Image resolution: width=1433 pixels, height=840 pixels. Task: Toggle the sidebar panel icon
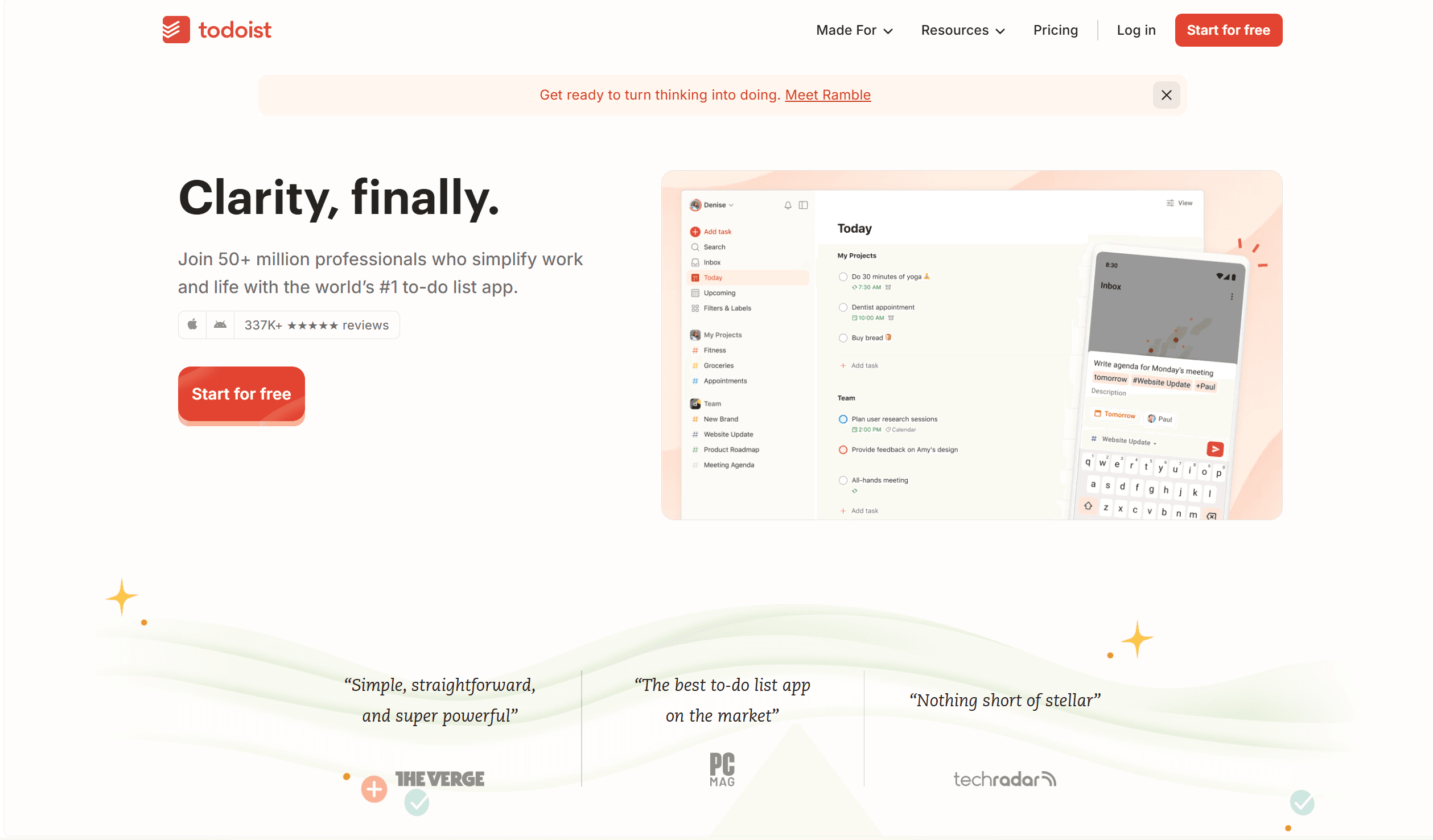(x=803, y=205)
